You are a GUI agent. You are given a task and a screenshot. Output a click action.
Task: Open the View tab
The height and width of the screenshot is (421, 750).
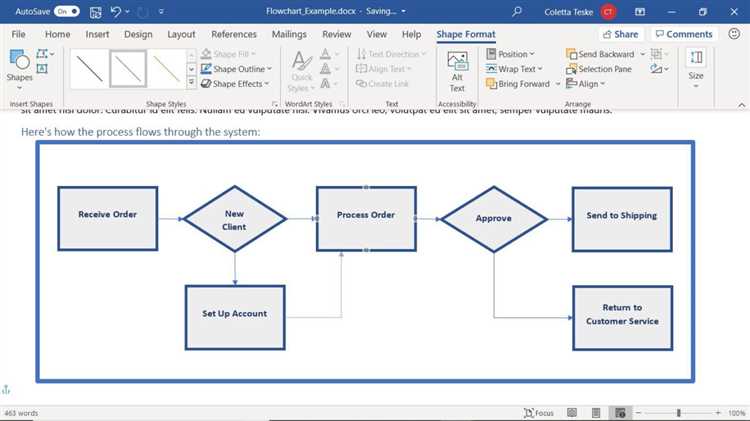click(376, 34)
